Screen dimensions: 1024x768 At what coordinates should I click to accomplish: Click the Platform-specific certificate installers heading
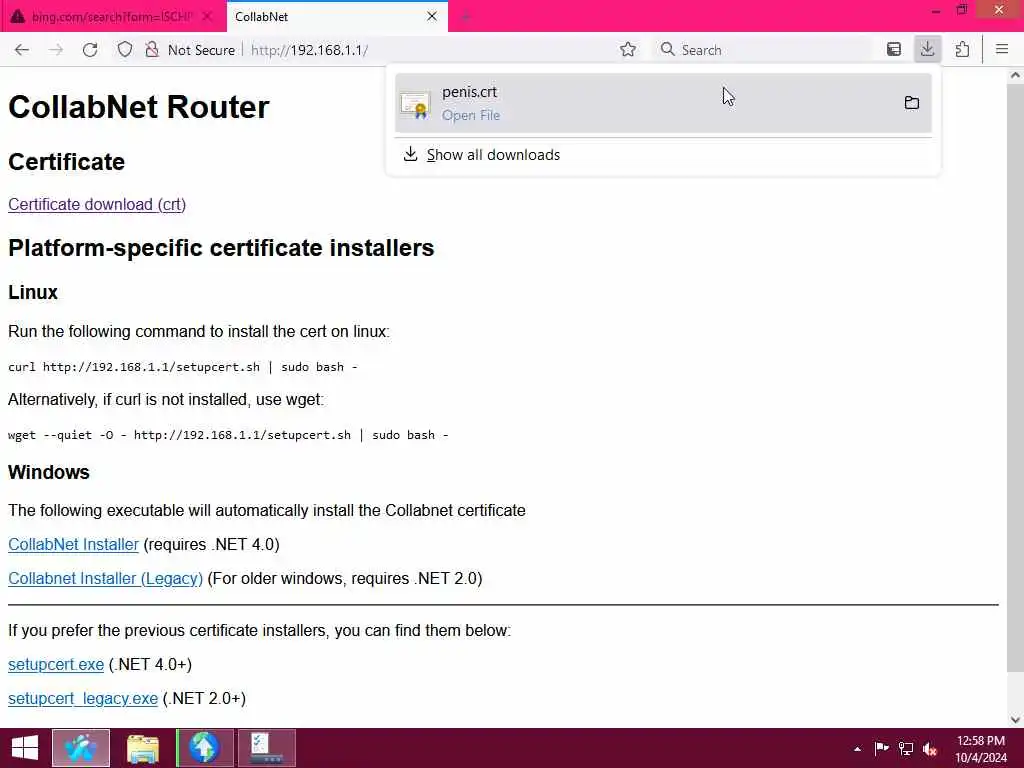[221, 248]
